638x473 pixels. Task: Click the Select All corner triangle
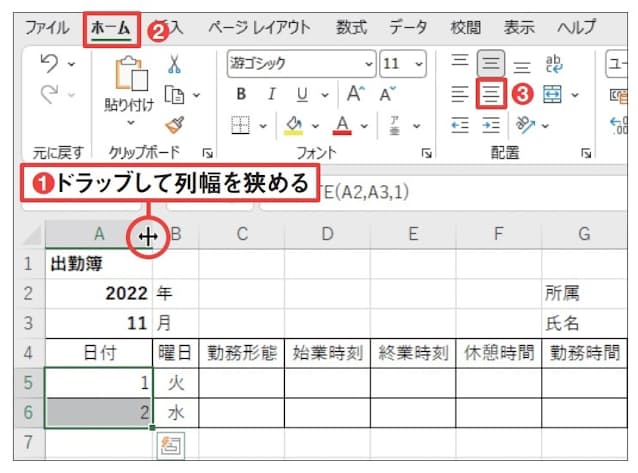point(32,235)
